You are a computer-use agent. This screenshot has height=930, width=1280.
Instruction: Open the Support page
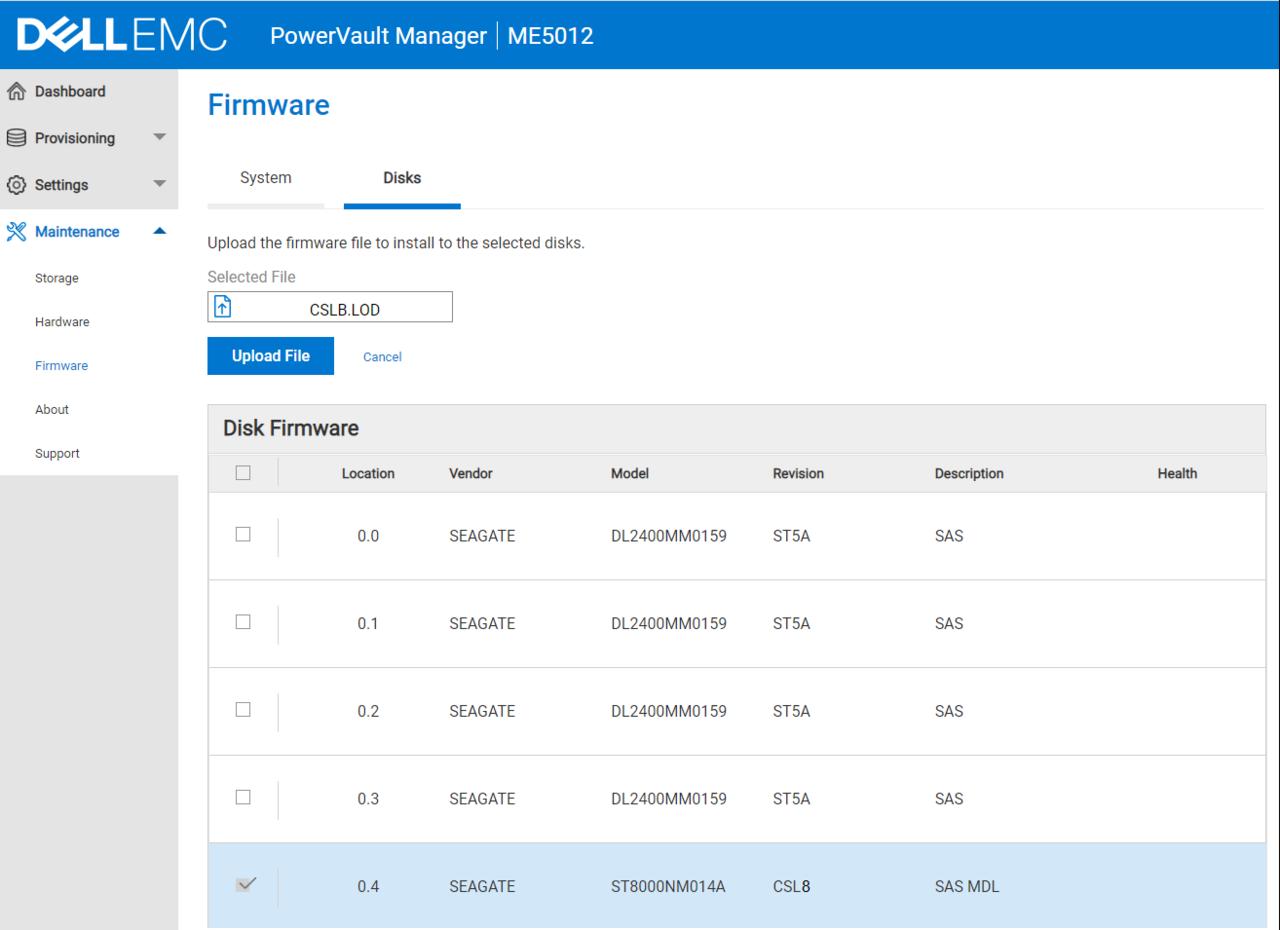57,453
